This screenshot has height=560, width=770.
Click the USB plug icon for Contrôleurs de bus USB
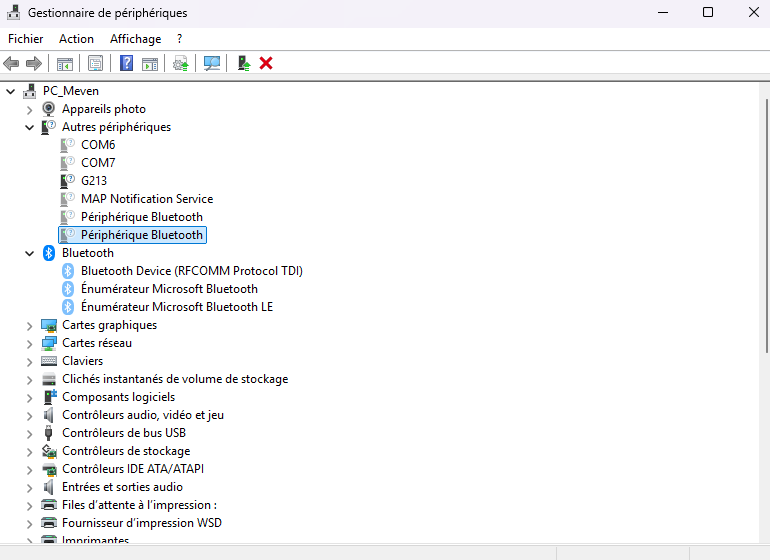pyautogui.click(x=49, y=433)
